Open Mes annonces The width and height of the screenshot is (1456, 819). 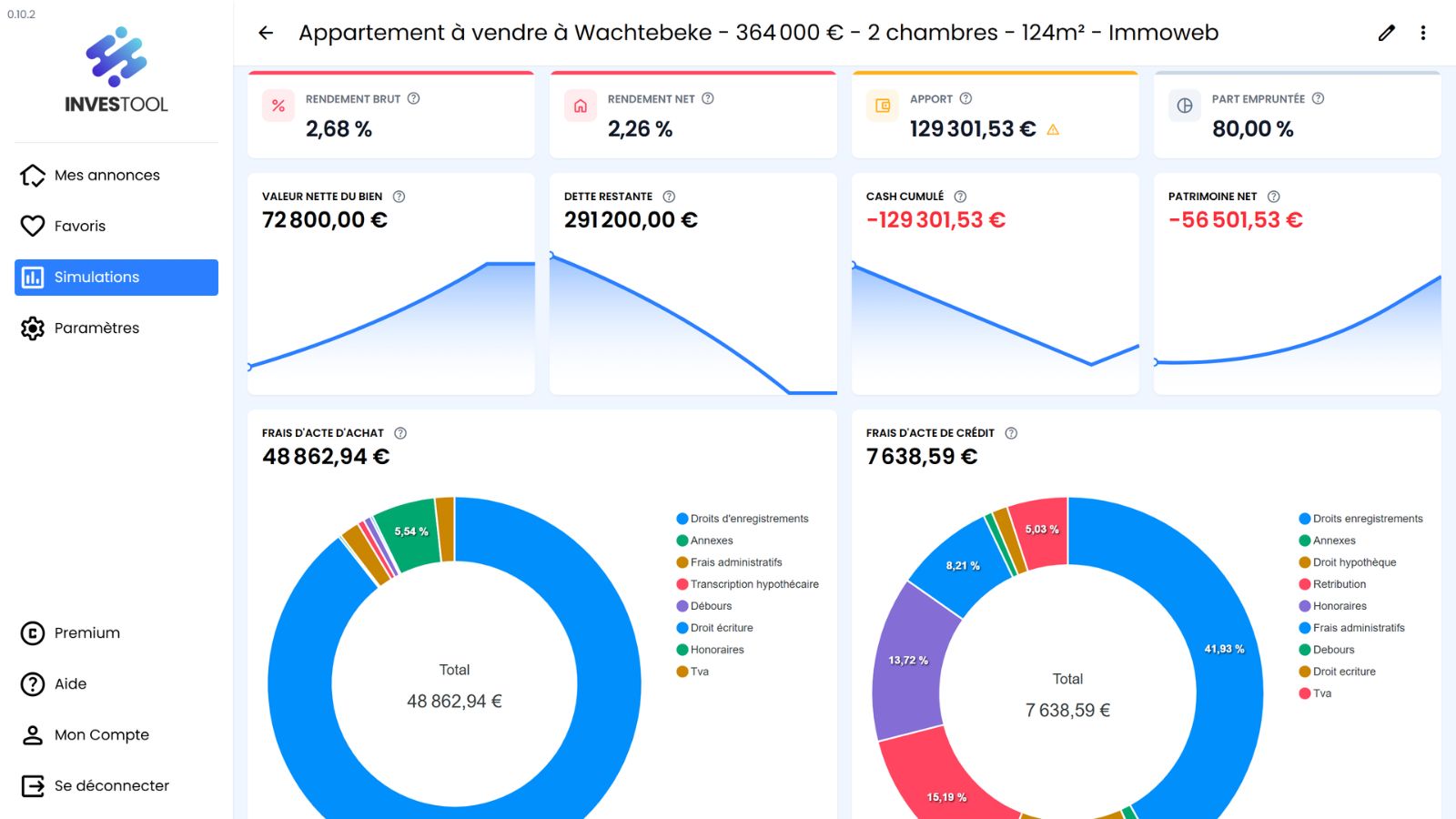tap(116, 175)
